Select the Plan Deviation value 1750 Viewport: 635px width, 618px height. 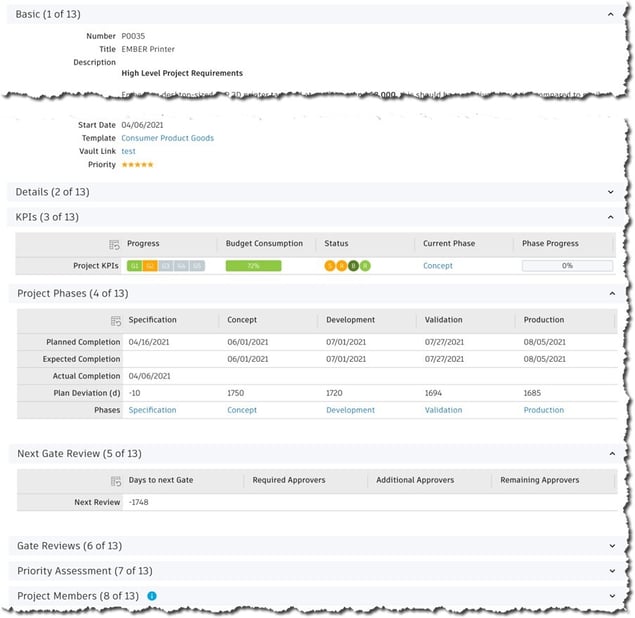[235, 393]
